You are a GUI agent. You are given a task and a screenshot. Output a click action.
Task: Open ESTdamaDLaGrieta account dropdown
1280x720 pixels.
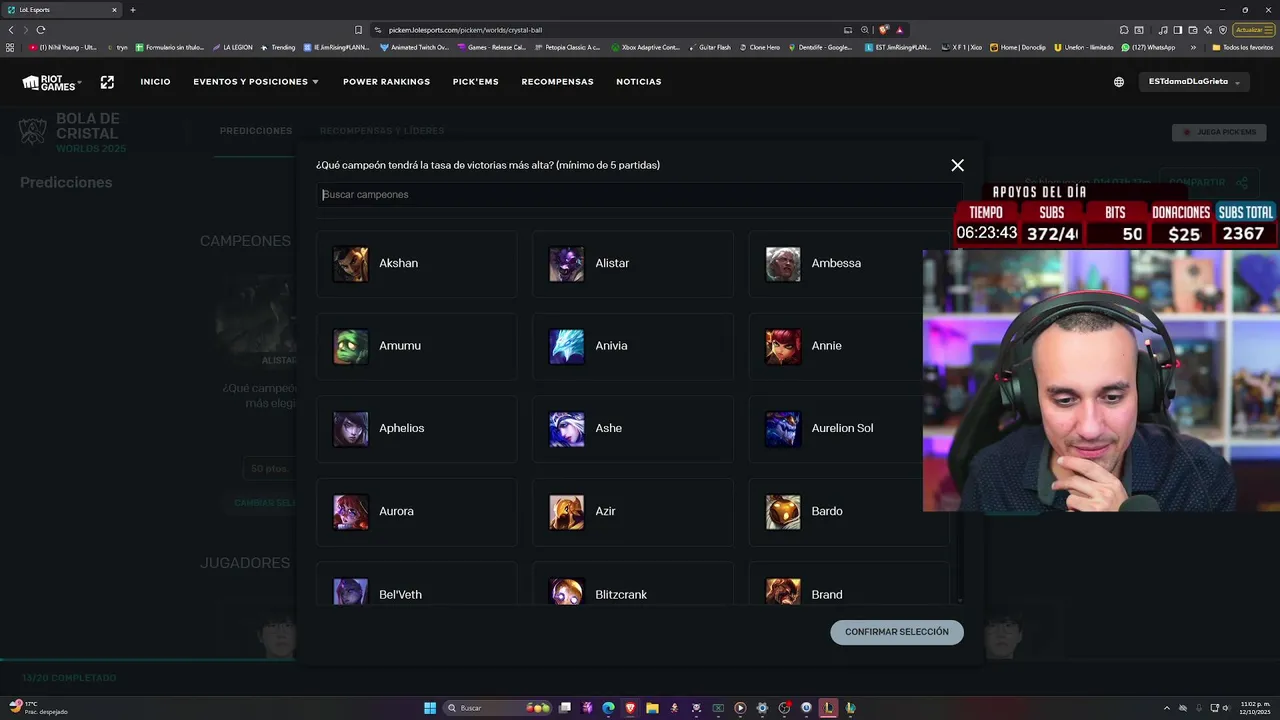click(1194, 82)
